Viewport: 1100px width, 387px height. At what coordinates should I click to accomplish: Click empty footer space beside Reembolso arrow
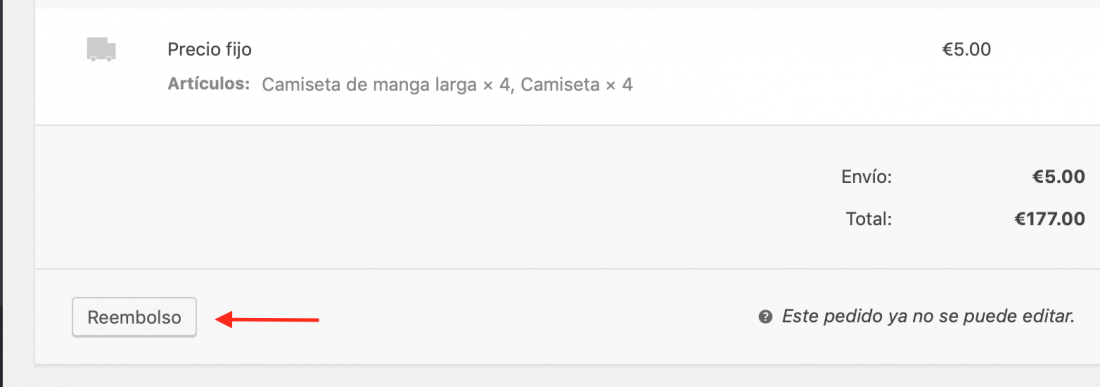coord(533,317)
